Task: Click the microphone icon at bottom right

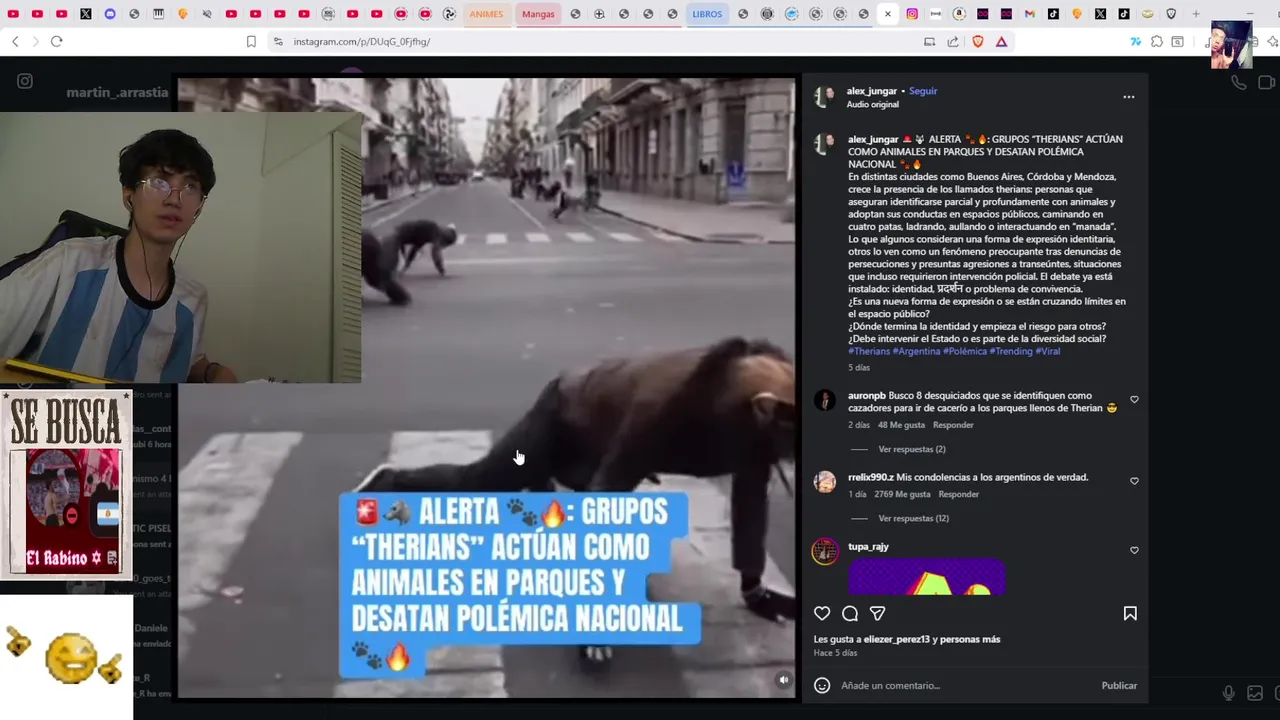Action: pyautogui.click(x=1229, y=693)
